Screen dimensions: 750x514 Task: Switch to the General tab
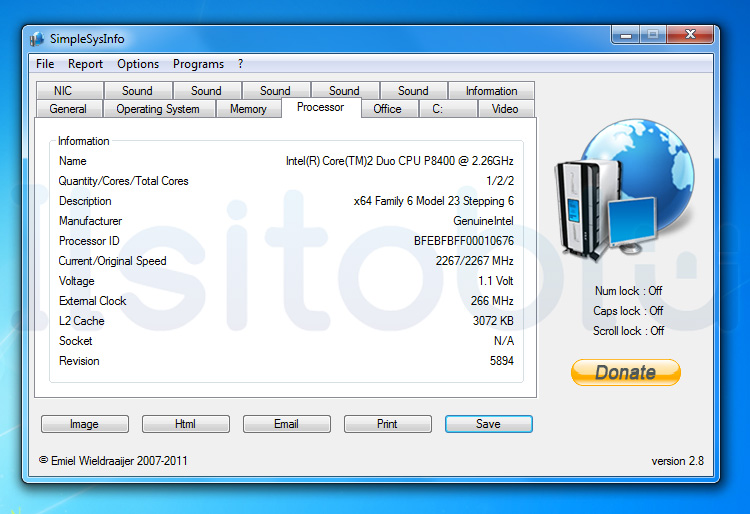69,109
